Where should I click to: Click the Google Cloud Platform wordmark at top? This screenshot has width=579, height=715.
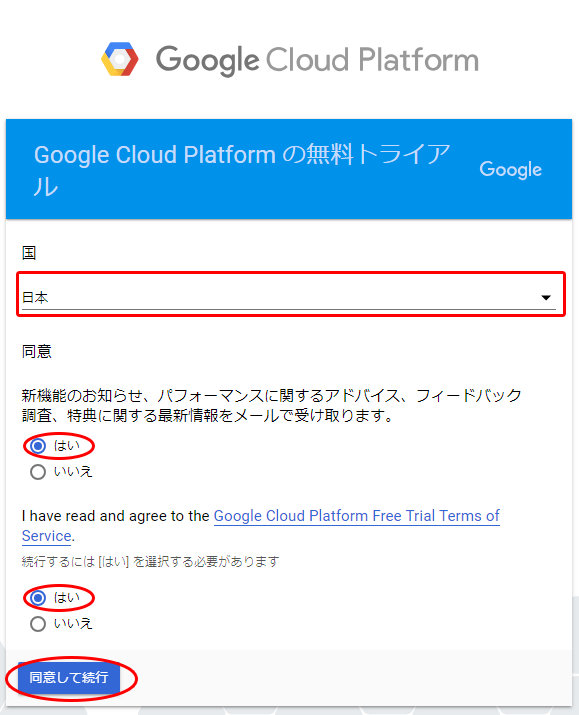click(317, 60)
